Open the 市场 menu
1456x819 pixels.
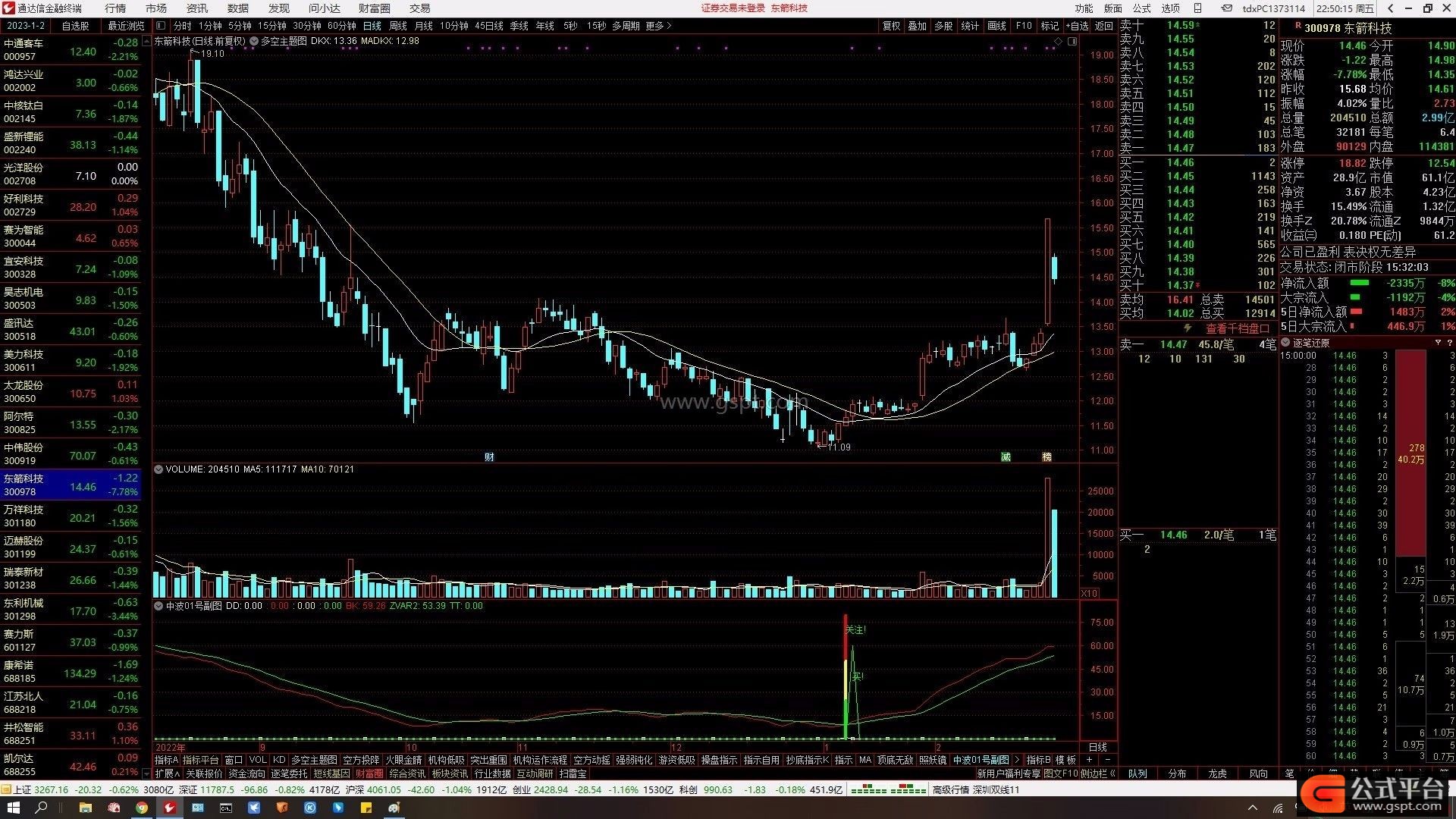[156, 8]
